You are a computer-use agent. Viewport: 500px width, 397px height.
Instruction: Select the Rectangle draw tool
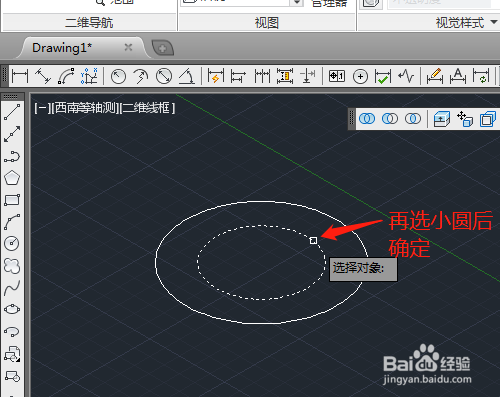point(12,200)
